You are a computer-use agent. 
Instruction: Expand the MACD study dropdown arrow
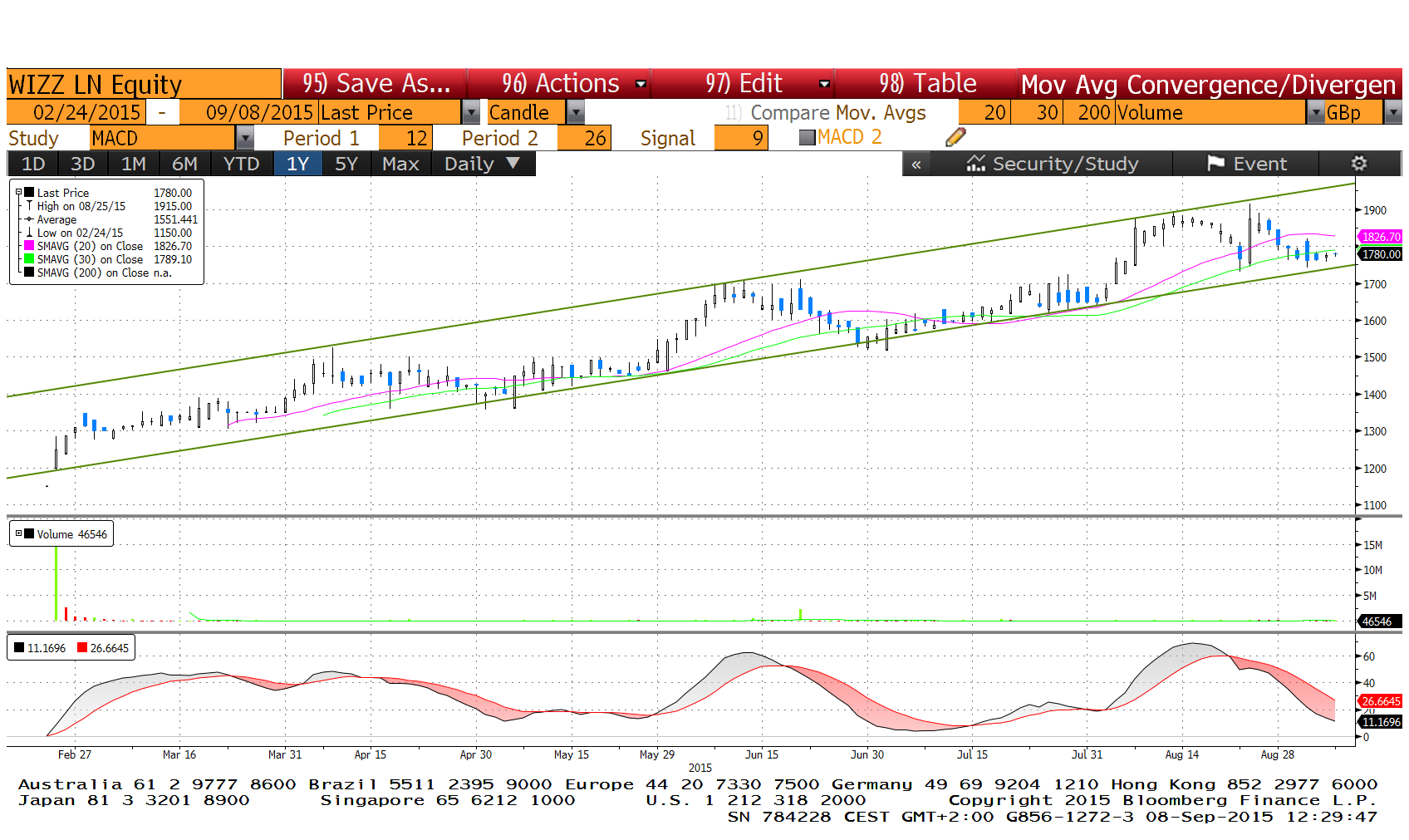[x=245, y=138]
